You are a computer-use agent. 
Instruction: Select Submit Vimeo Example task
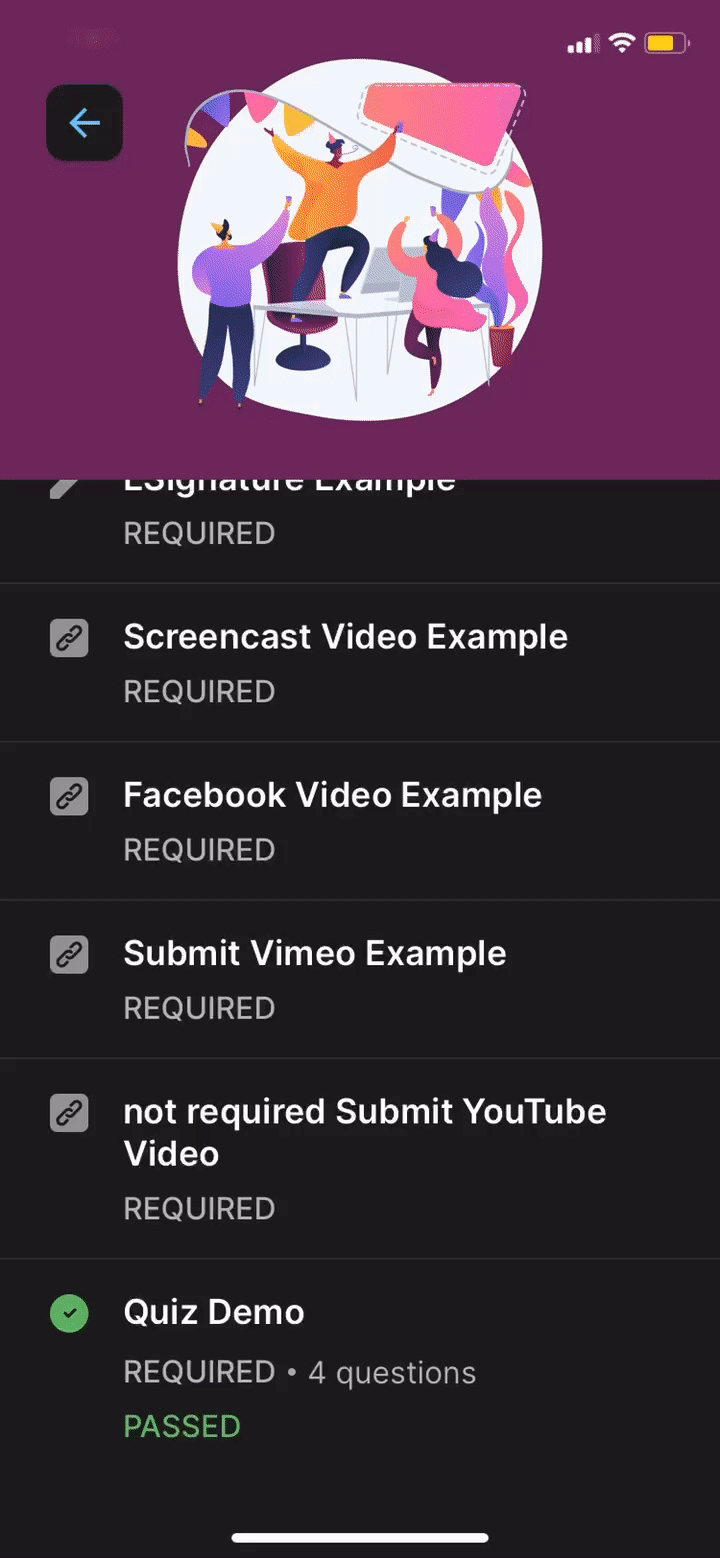click(360, 979)
